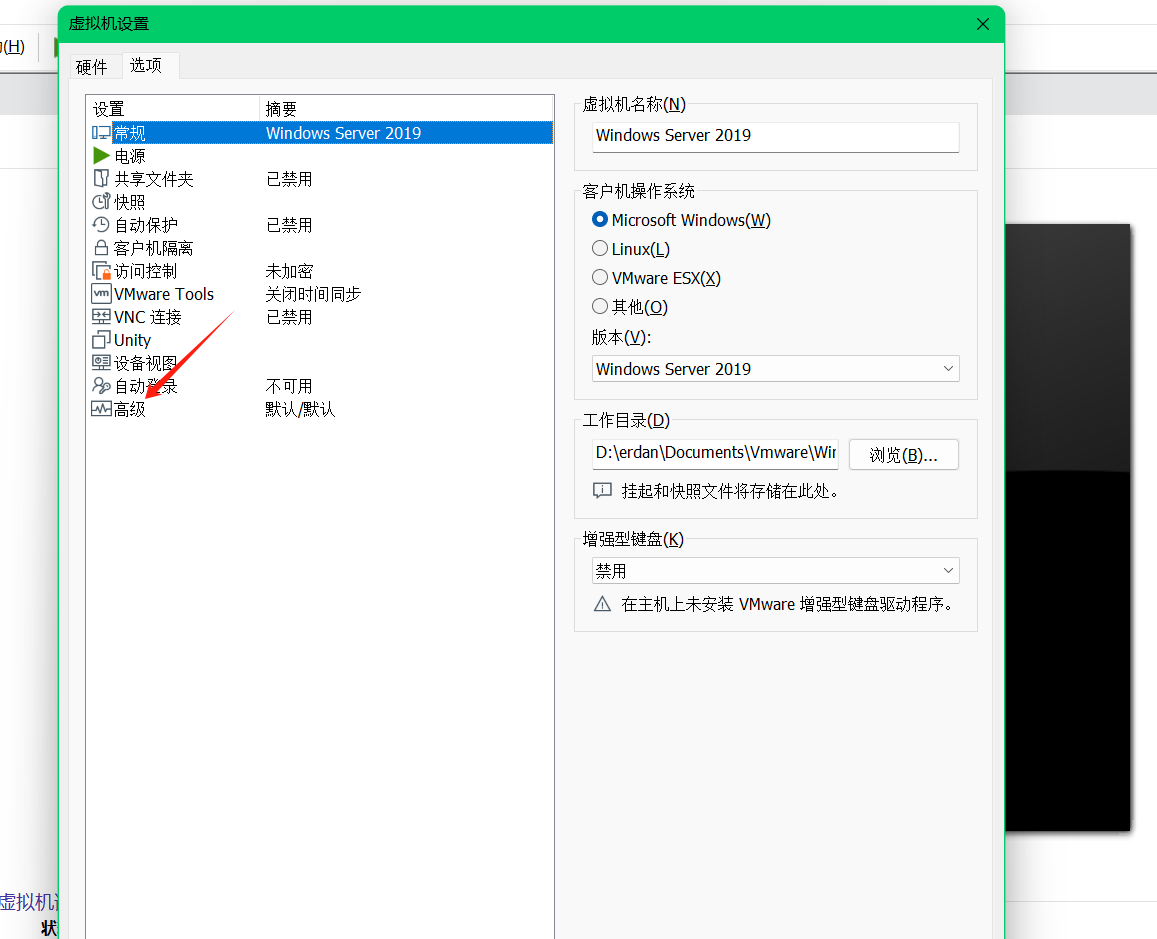The height and width of the screenshot is (939, 1157).
Task: Click the 虚拟机名称 text field
Action: click(x=776, y=136)
